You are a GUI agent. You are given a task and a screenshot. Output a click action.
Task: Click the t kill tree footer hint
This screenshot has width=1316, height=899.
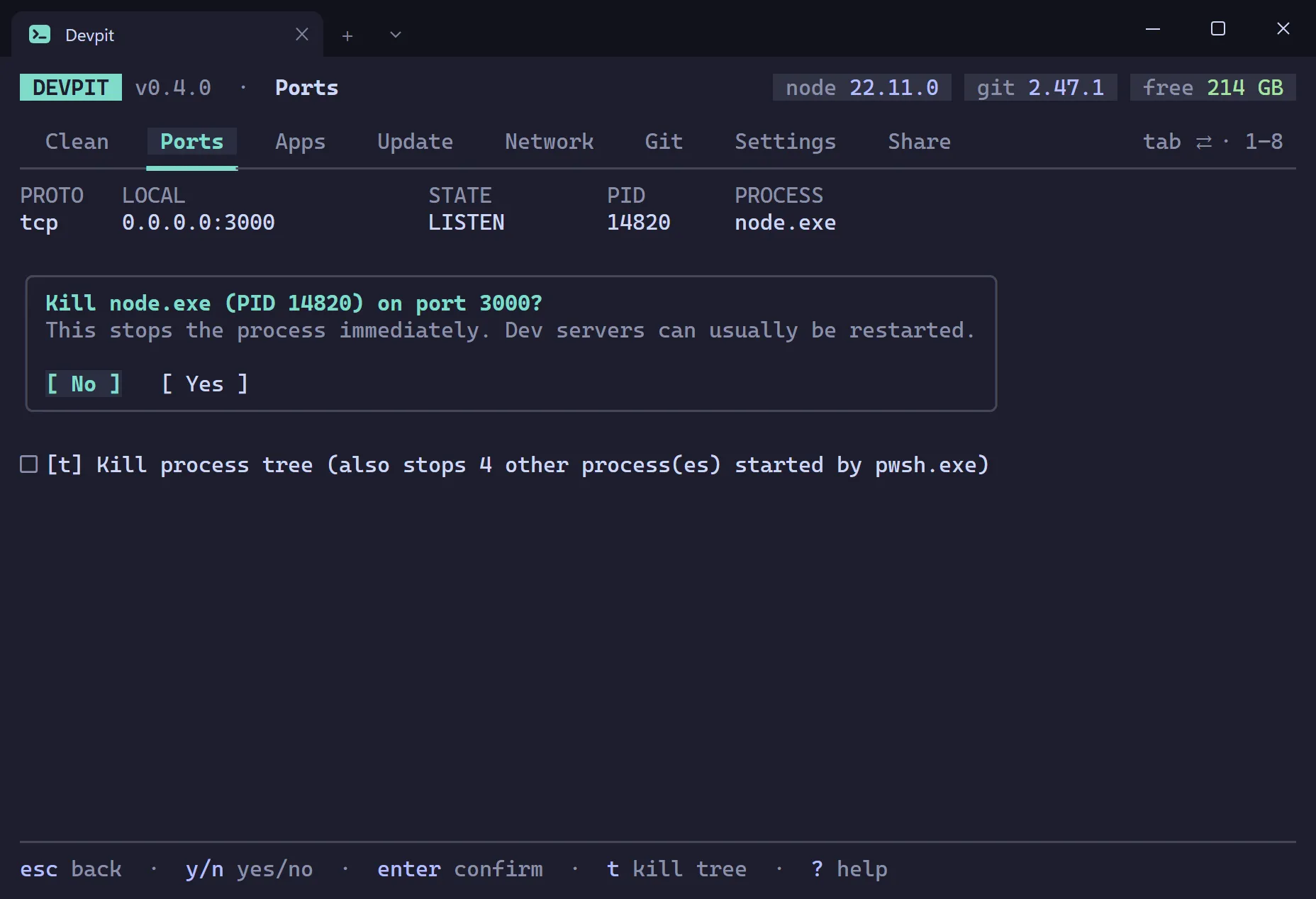677,869
